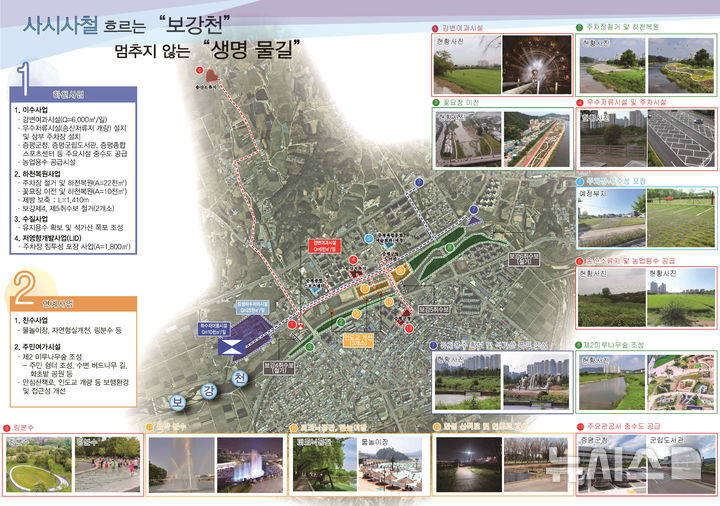Click the '우수저류시설 및 주차시설' panel heading

626,102
